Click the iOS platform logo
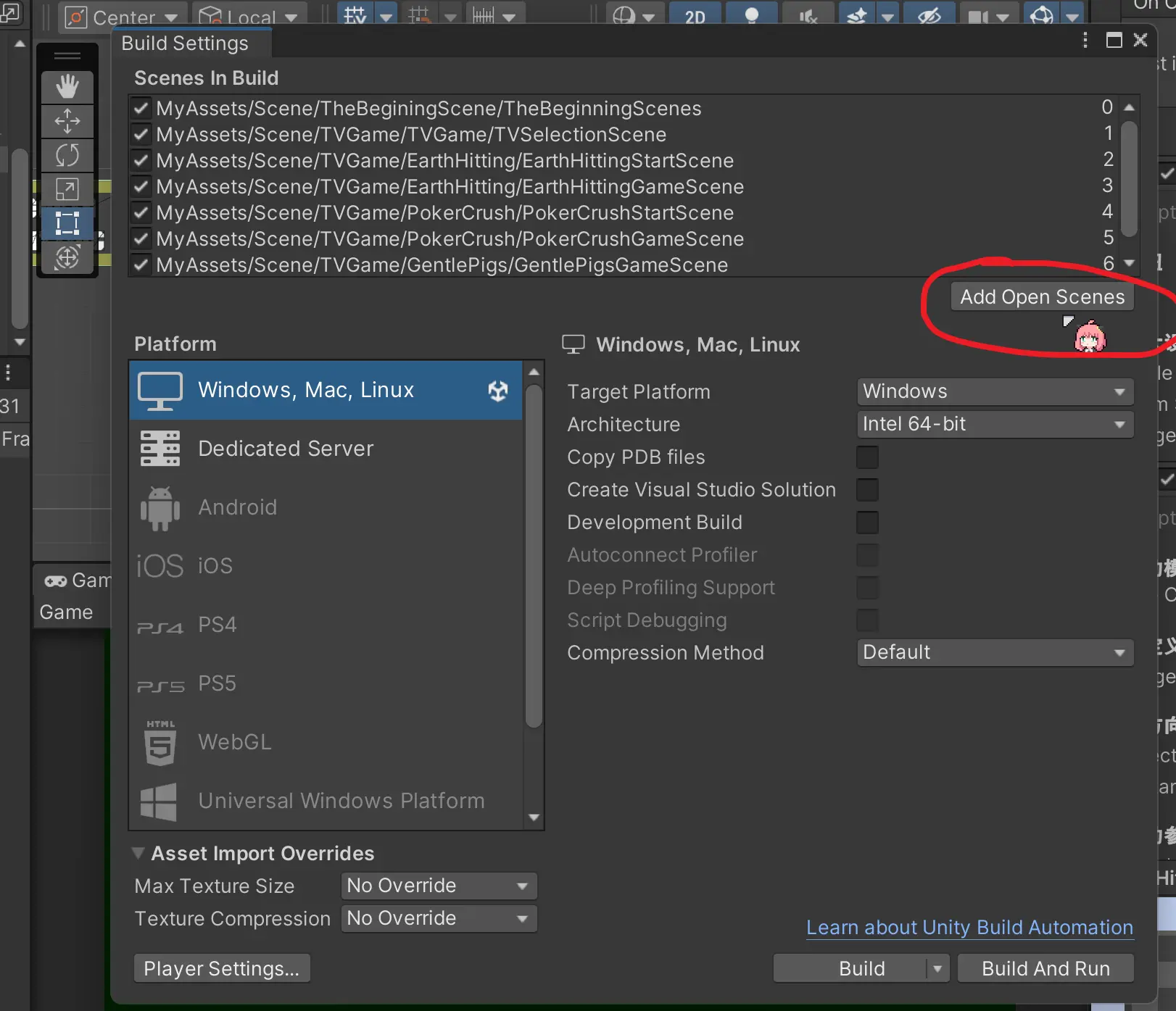Viewport: 1176px width, 1011px height. coord(160,566)
